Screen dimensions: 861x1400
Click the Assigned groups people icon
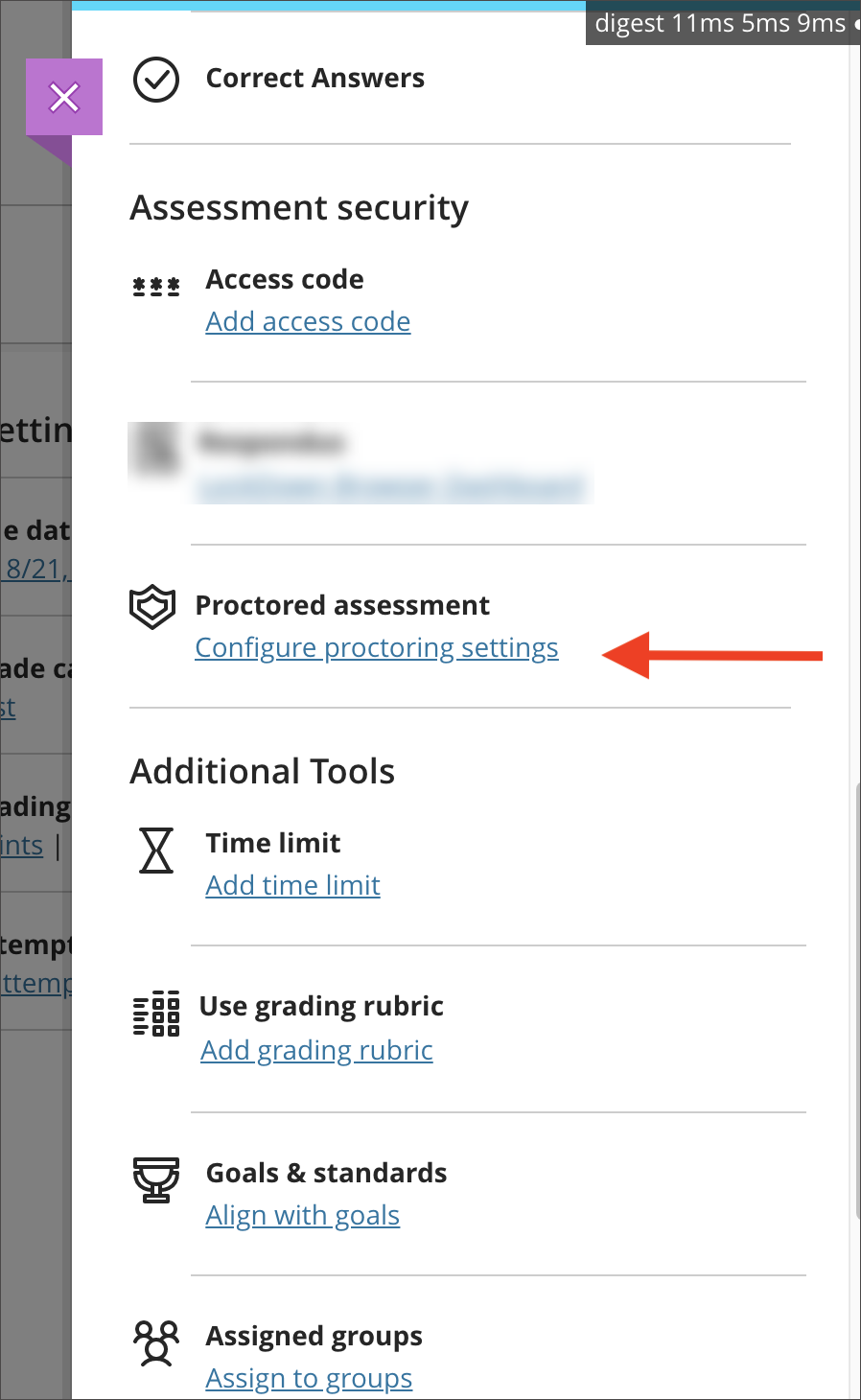point(156,1342)
